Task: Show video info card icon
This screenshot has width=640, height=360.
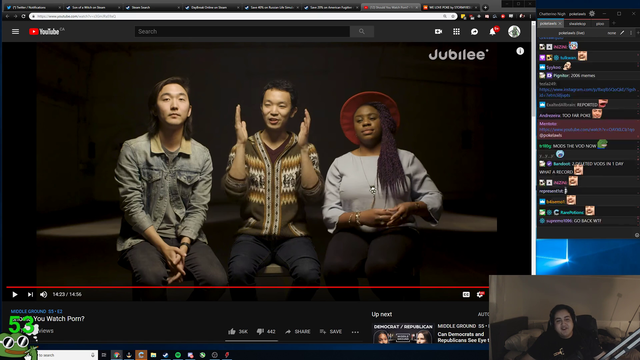Action: [x=520, y=51]
